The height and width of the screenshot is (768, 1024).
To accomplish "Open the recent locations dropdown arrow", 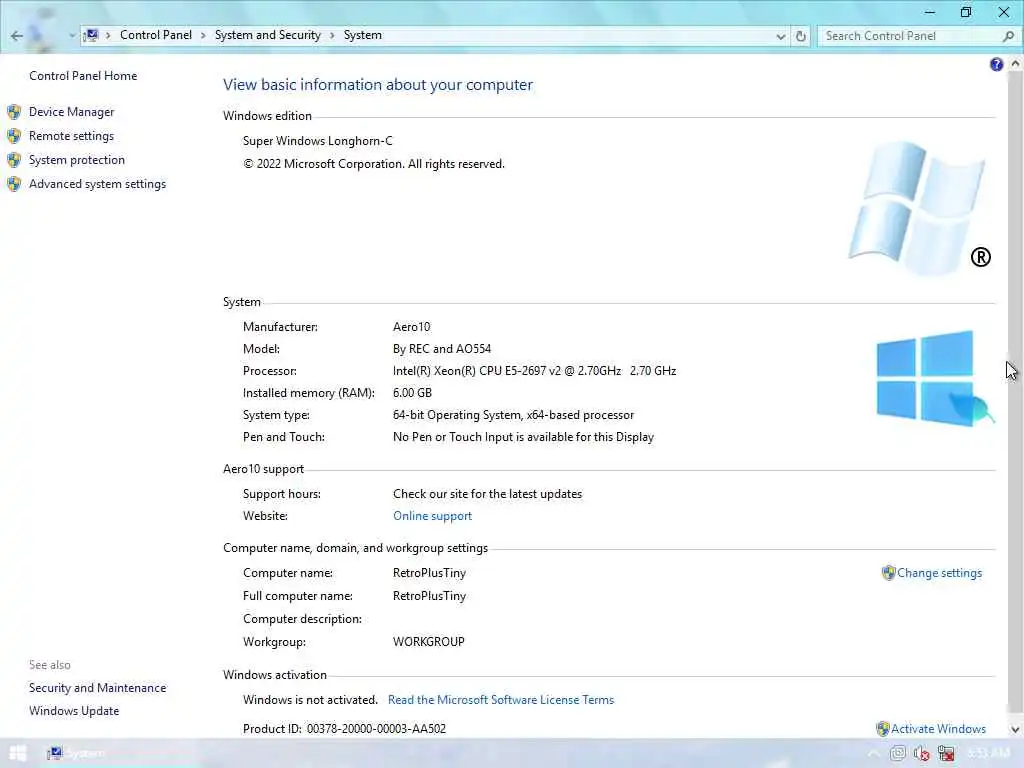I will (x=72, y=36).
